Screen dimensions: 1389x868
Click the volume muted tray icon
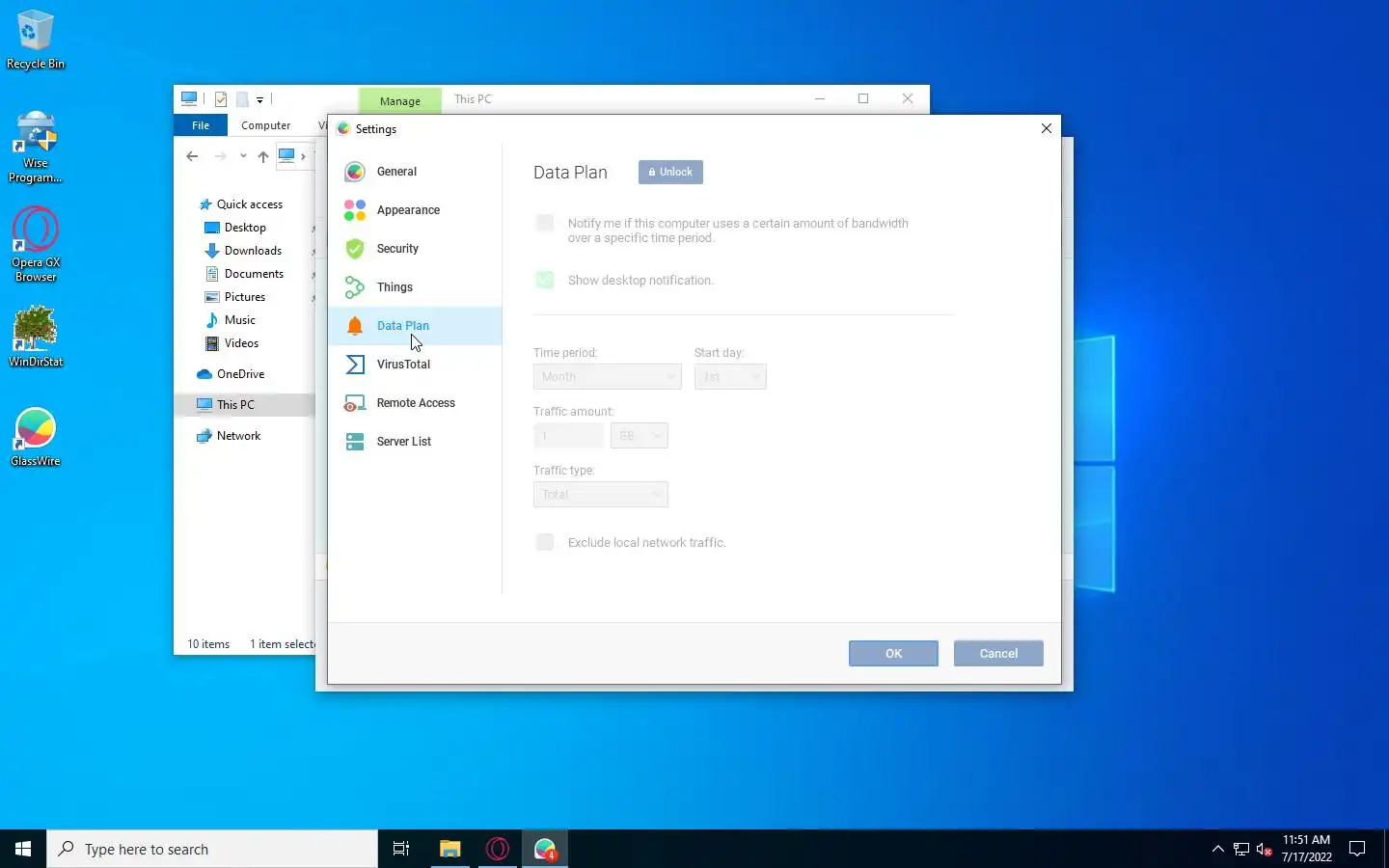(1265, 850)
